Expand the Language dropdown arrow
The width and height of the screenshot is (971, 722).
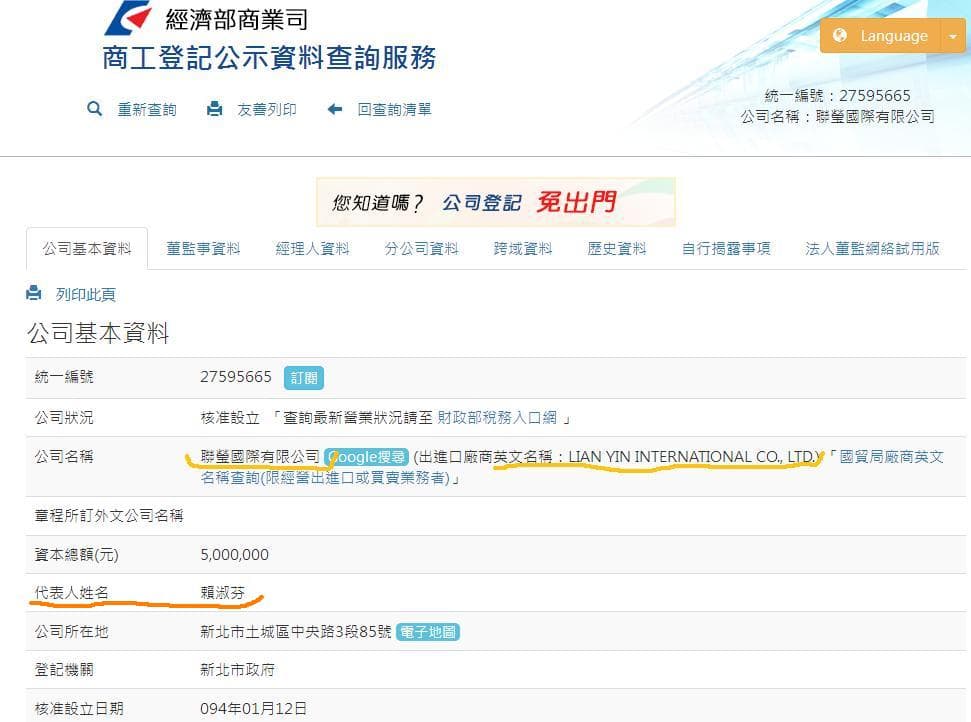click(x=953, y=36)
